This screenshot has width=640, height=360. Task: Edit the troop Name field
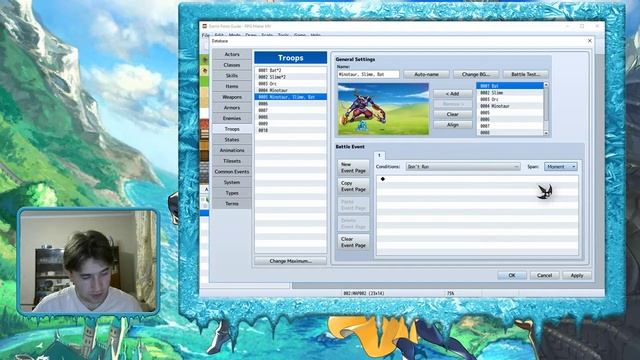pos(368,74)
